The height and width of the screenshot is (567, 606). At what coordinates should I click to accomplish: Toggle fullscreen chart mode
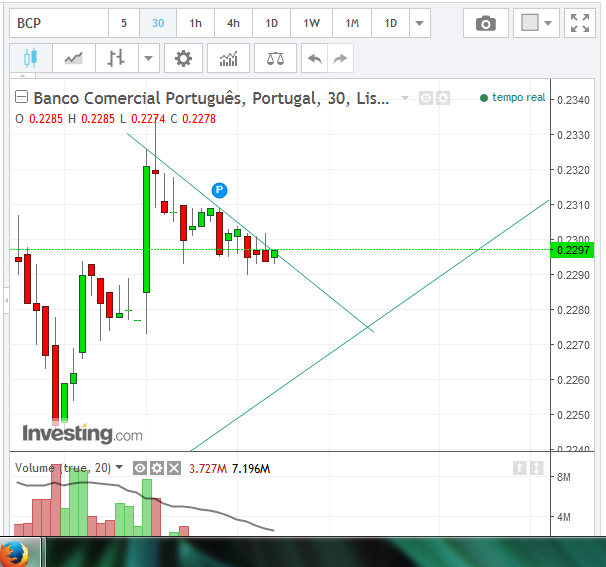pyautogui.click(x=580, y=23)
